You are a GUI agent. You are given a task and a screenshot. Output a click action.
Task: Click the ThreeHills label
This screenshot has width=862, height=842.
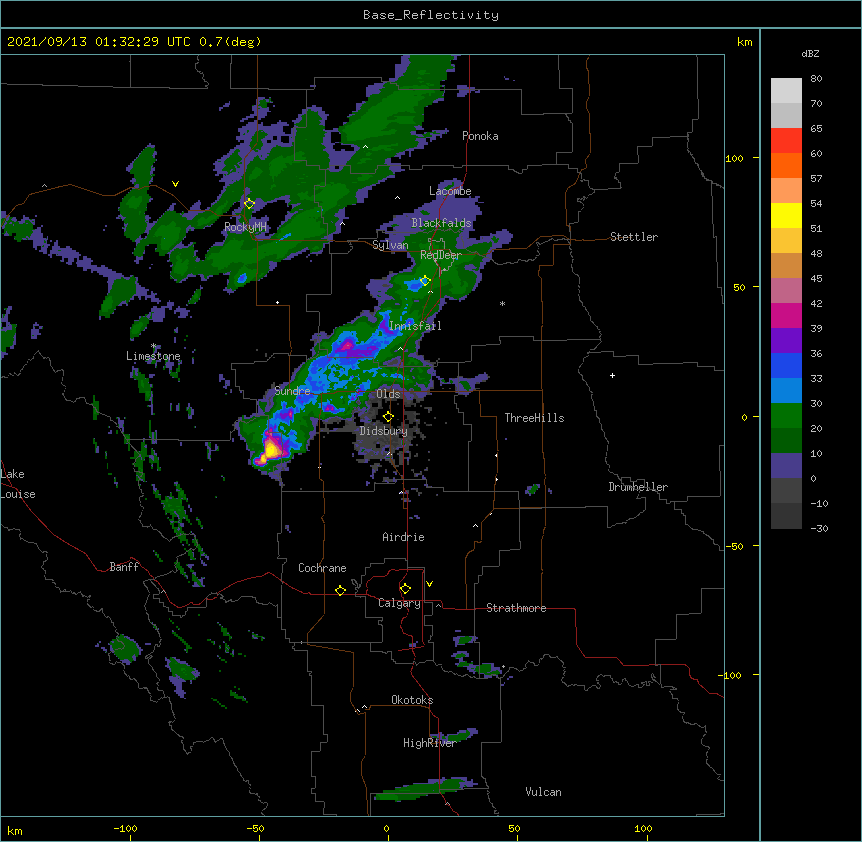(x=534, y=418)
